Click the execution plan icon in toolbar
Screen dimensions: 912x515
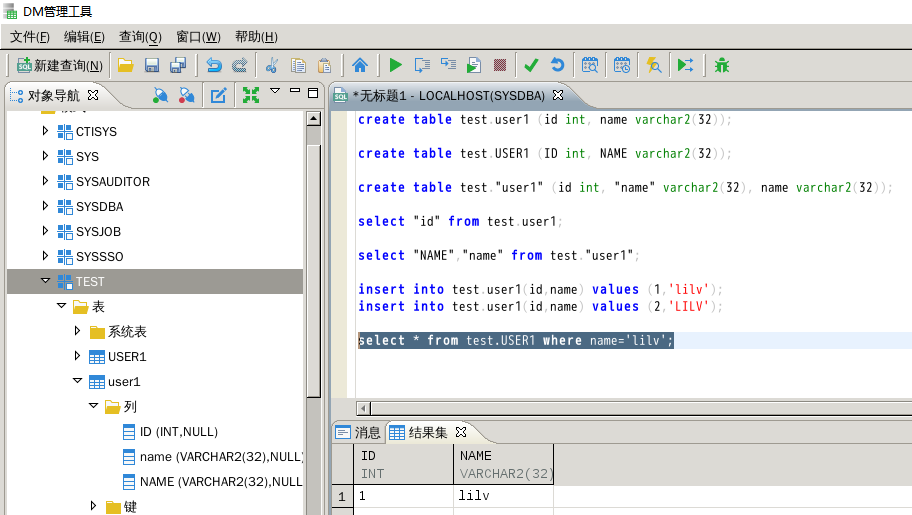point(448,65)
